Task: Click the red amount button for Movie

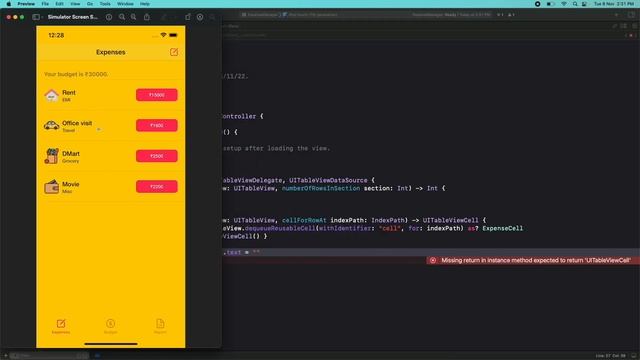Action: (x=157, y=187)
